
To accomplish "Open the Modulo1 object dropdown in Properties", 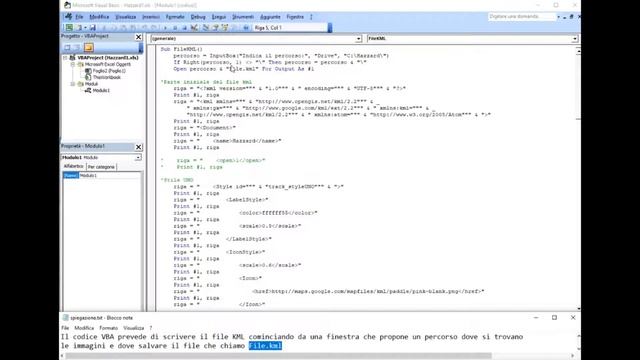I will click(x=138, y=158).
